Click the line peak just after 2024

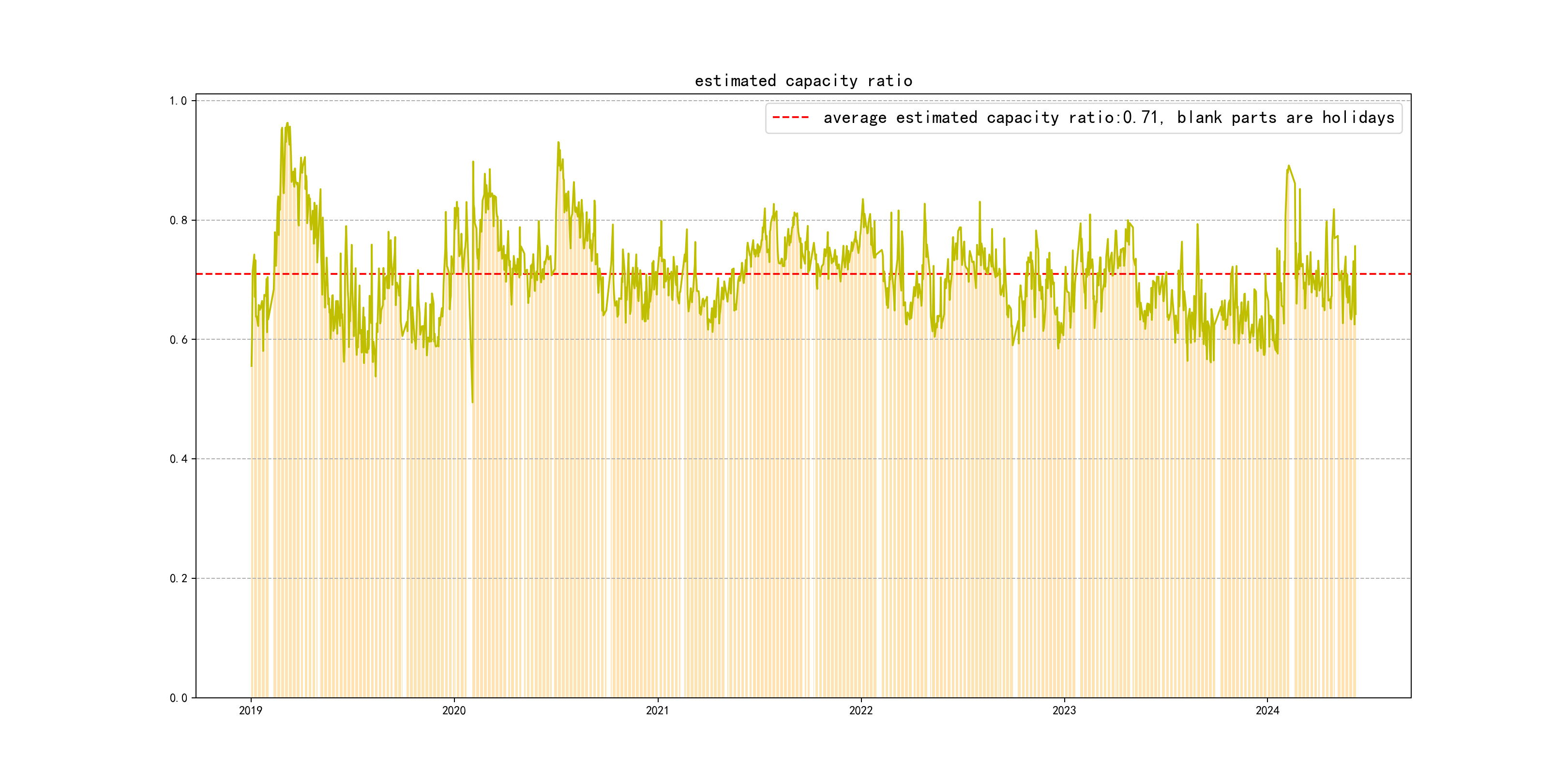(x=1289, y=166)
